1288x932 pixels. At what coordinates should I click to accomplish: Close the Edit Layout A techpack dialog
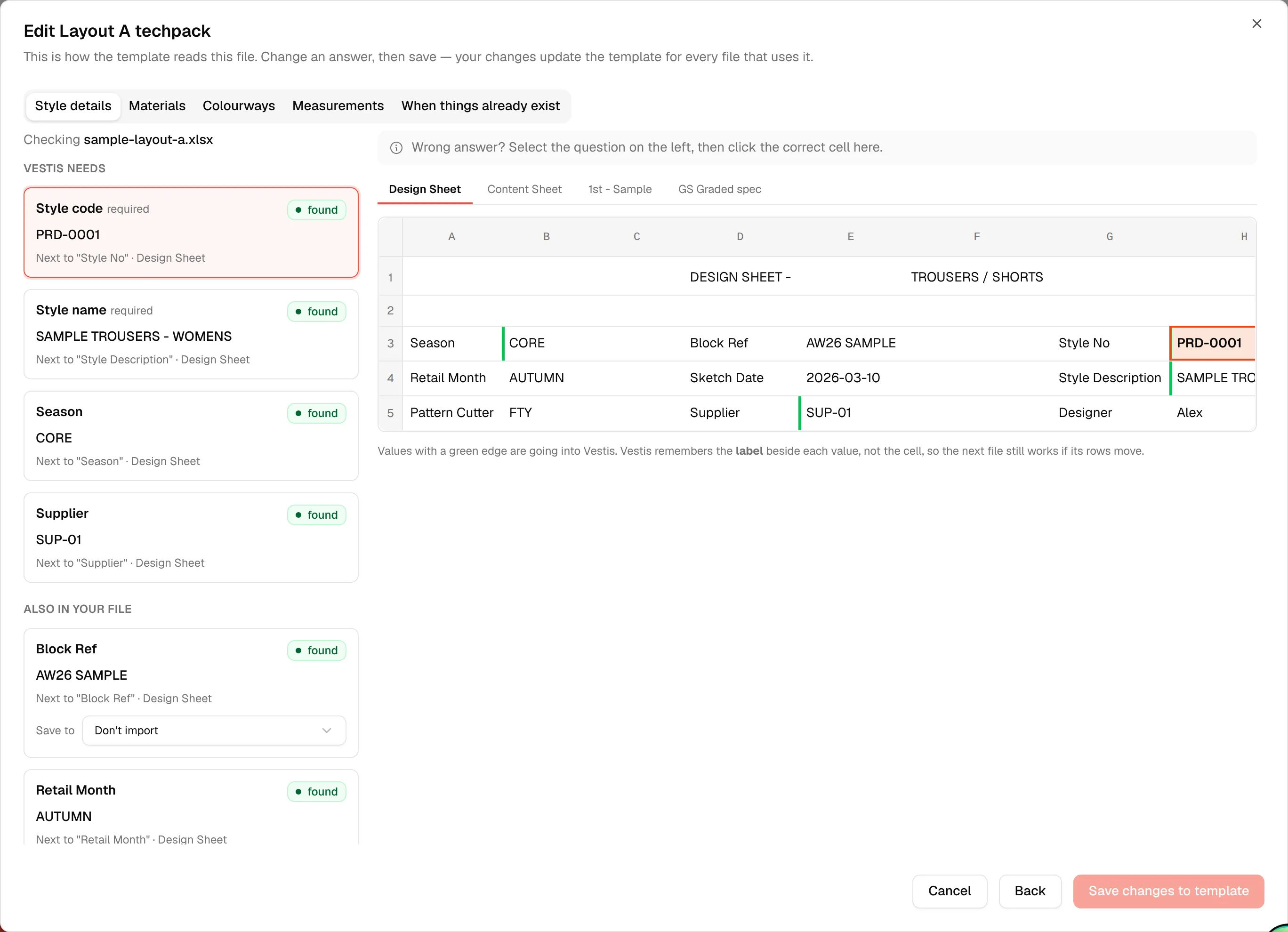(1256, 23)
